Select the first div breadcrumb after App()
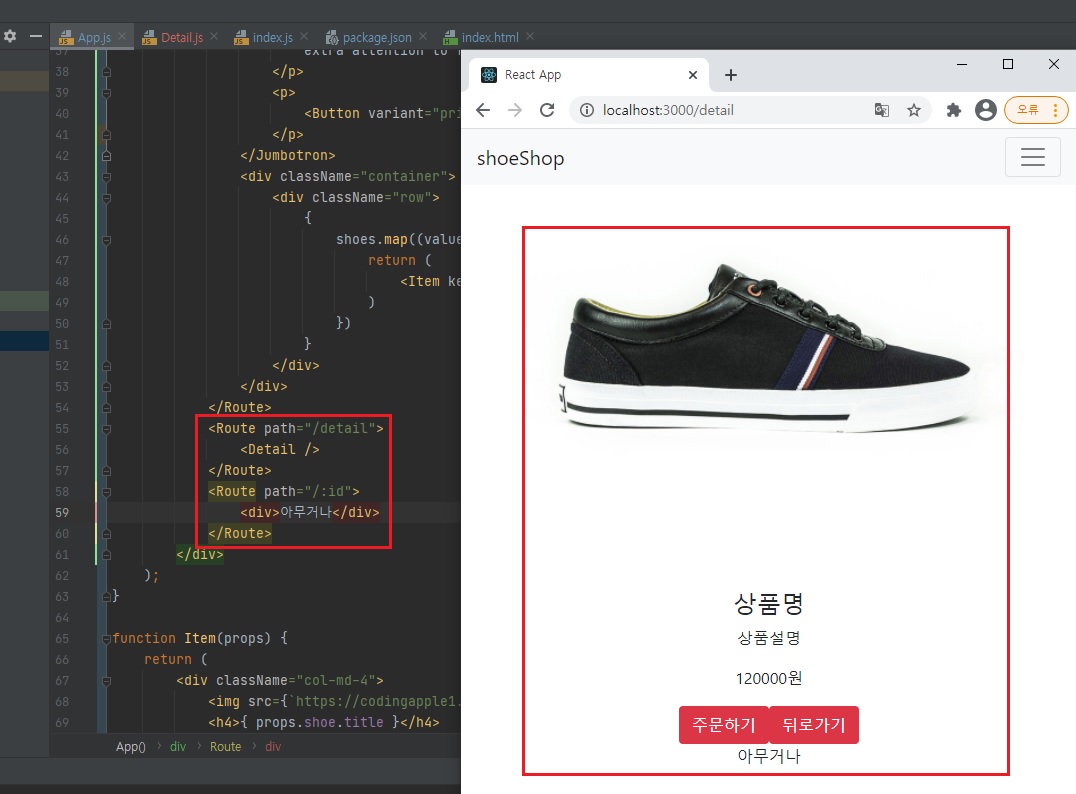The height and width of the screenshot is (794, 1076). coord(178,747)
